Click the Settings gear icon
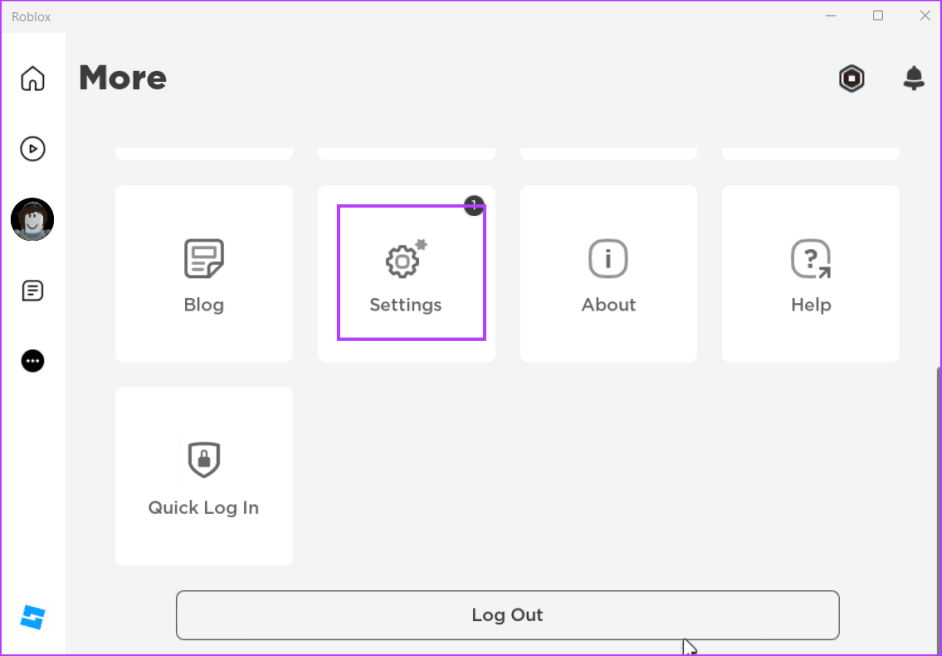This screenshot has height=656, width=942. [403, 261]
